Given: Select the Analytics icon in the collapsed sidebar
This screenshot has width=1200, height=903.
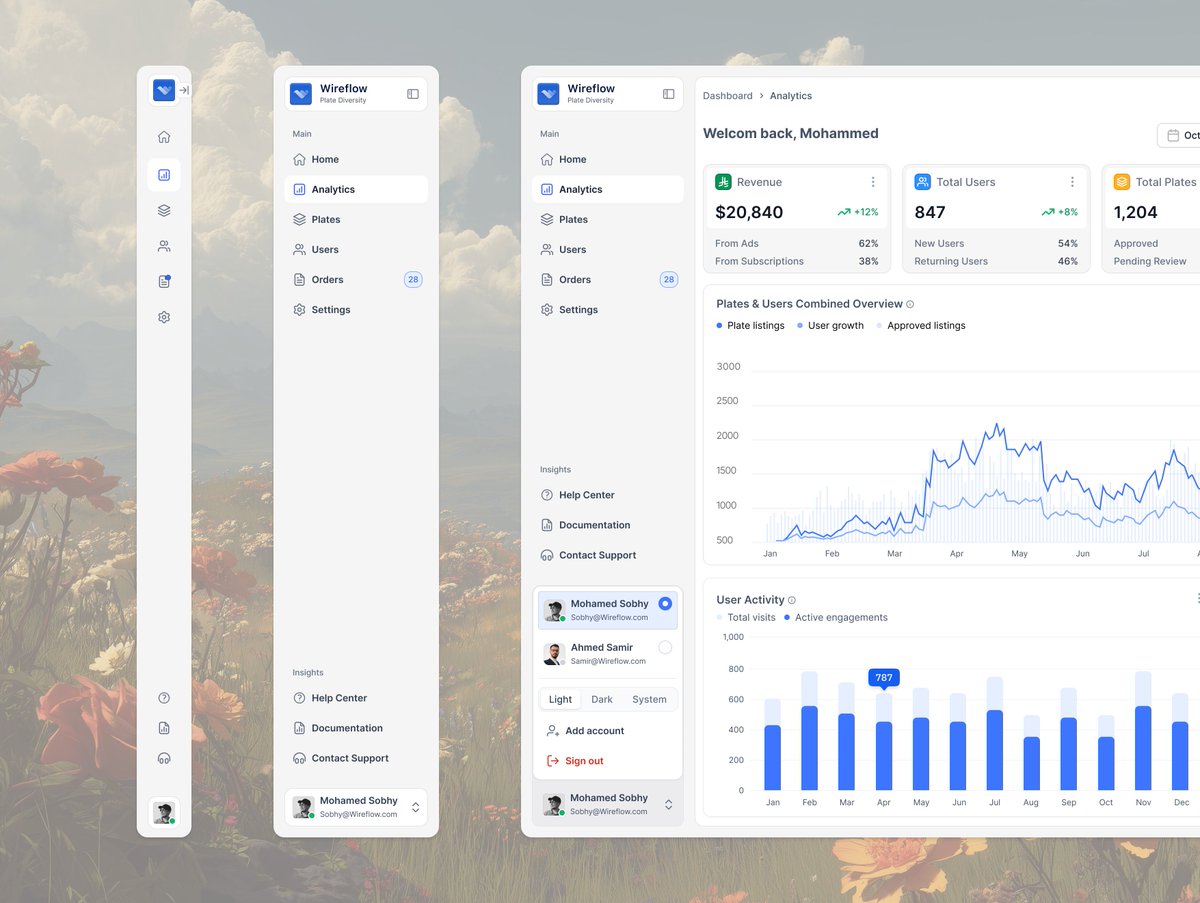Looking at the screenshot, I should tap(164, 175).
